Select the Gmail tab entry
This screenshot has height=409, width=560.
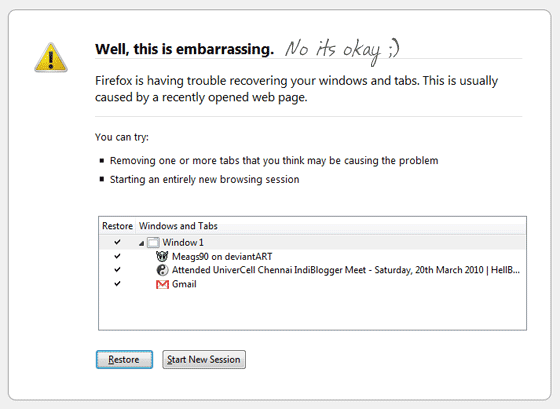click(184, 284)
